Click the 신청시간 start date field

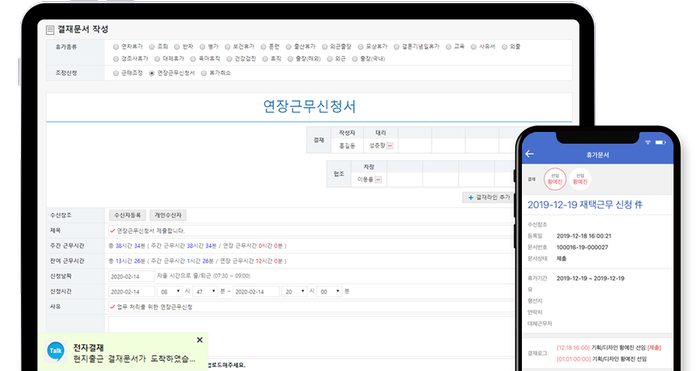click(x=131, y=292)
